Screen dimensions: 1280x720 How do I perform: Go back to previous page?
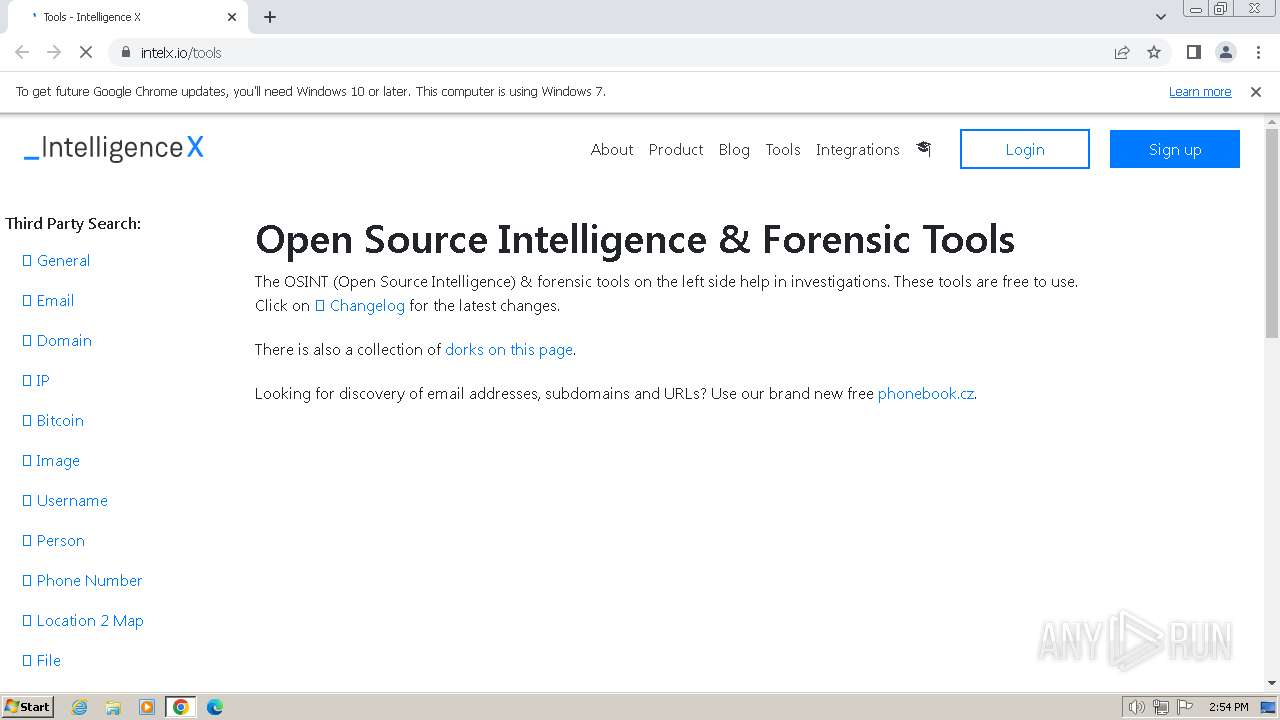(x=22, y=52)
